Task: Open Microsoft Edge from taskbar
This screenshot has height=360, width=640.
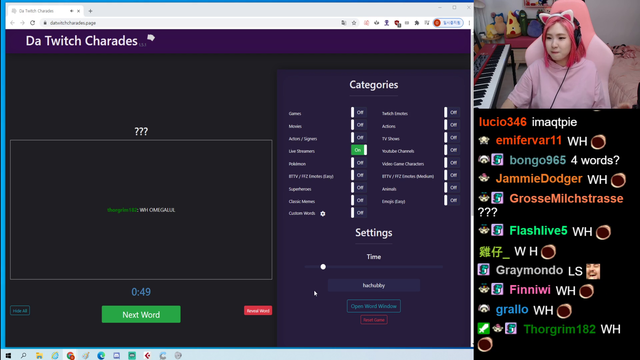Action: coord(101,356)
